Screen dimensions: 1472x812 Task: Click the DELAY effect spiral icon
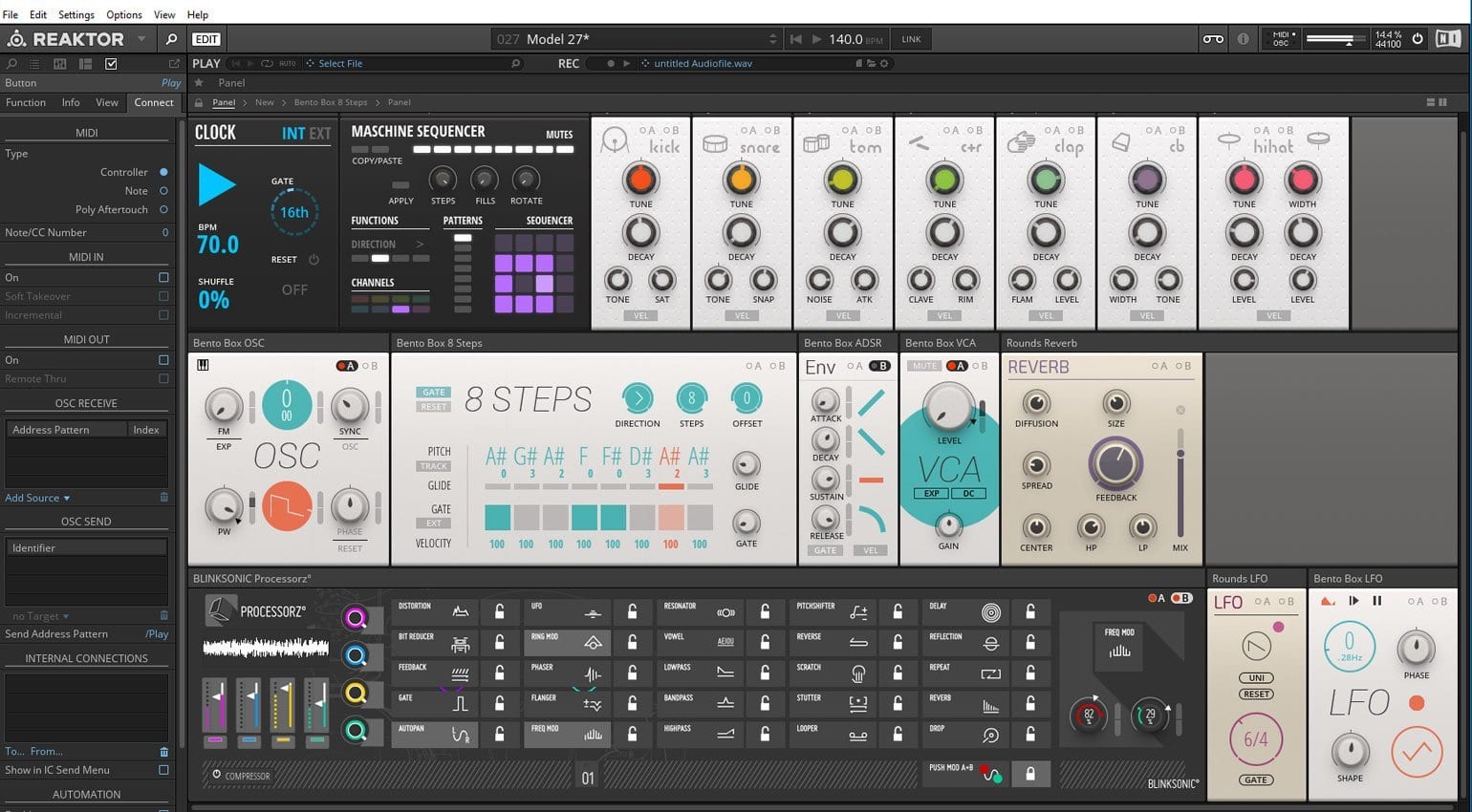click(991, 611)
